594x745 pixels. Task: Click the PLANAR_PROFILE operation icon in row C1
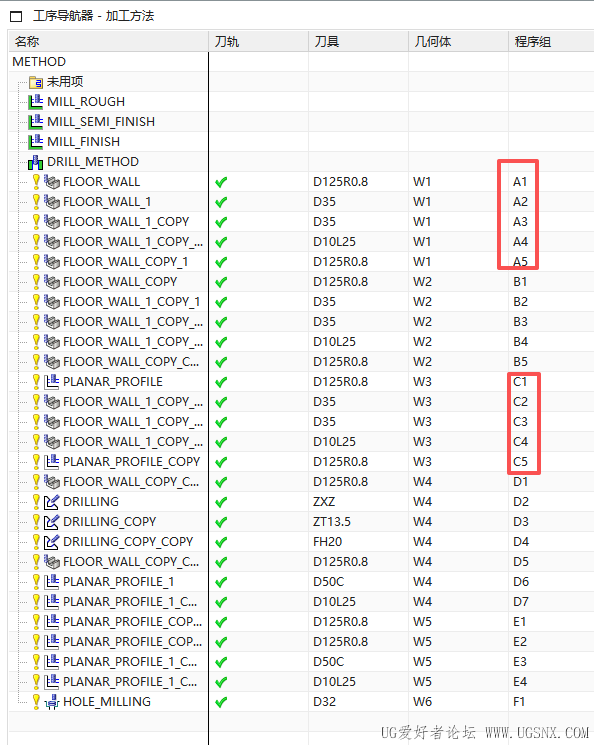click(52, 382)
